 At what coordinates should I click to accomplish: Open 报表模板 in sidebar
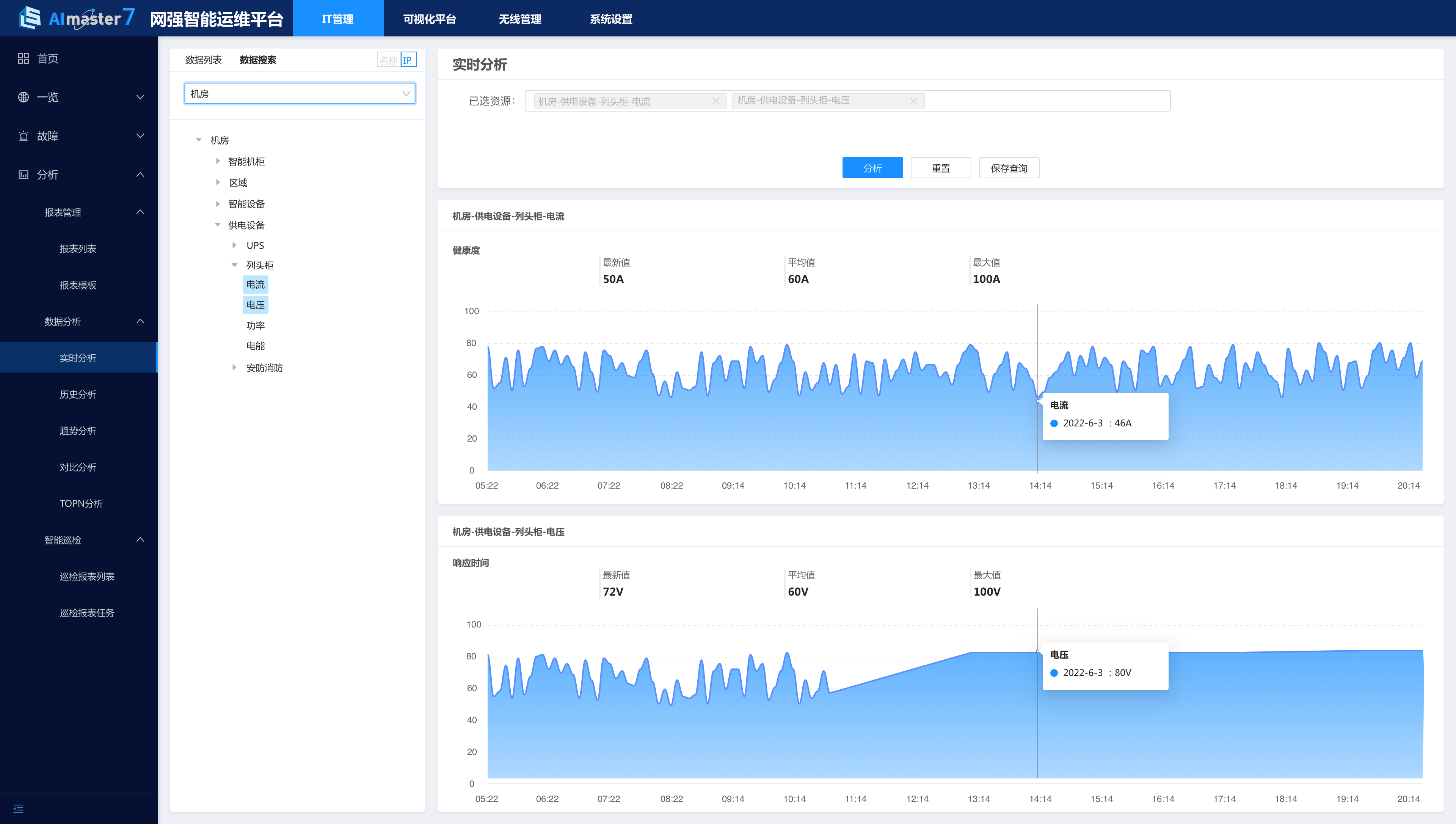[x=78, y=285]
